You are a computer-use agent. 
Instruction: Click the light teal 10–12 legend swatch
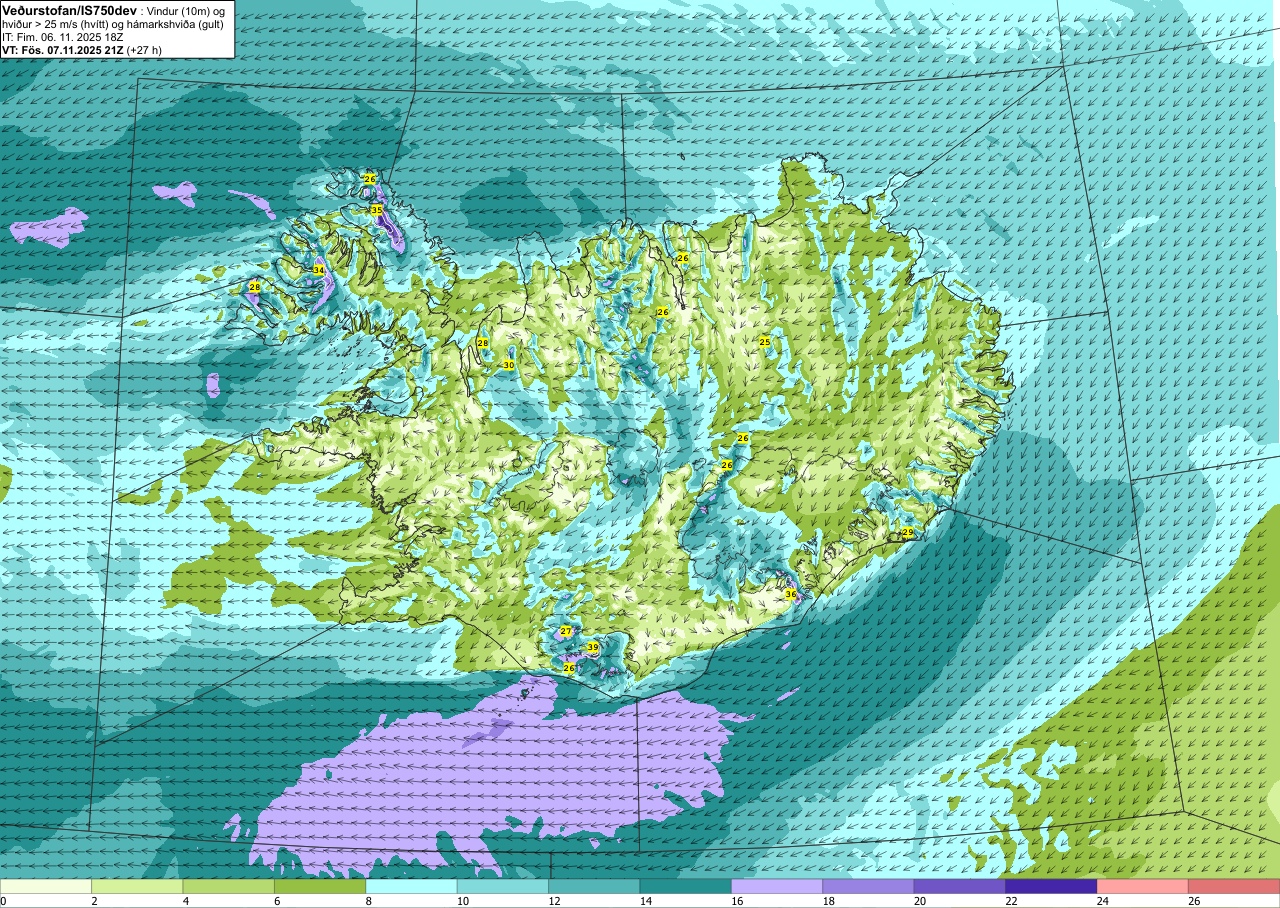[x=503, y=886]
